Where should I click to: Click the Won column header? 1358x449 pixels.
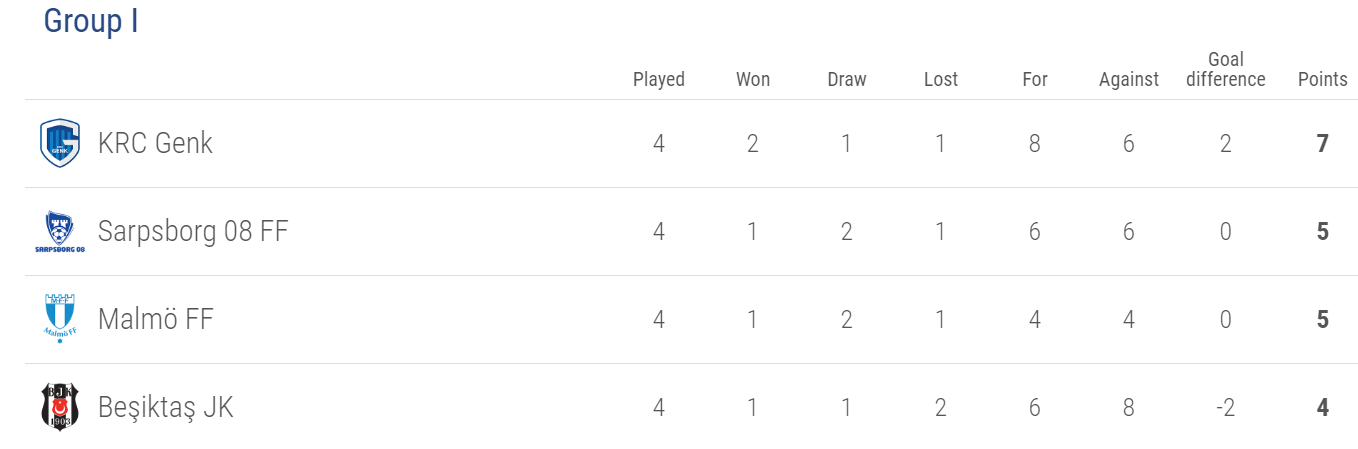tap(753, 79)
